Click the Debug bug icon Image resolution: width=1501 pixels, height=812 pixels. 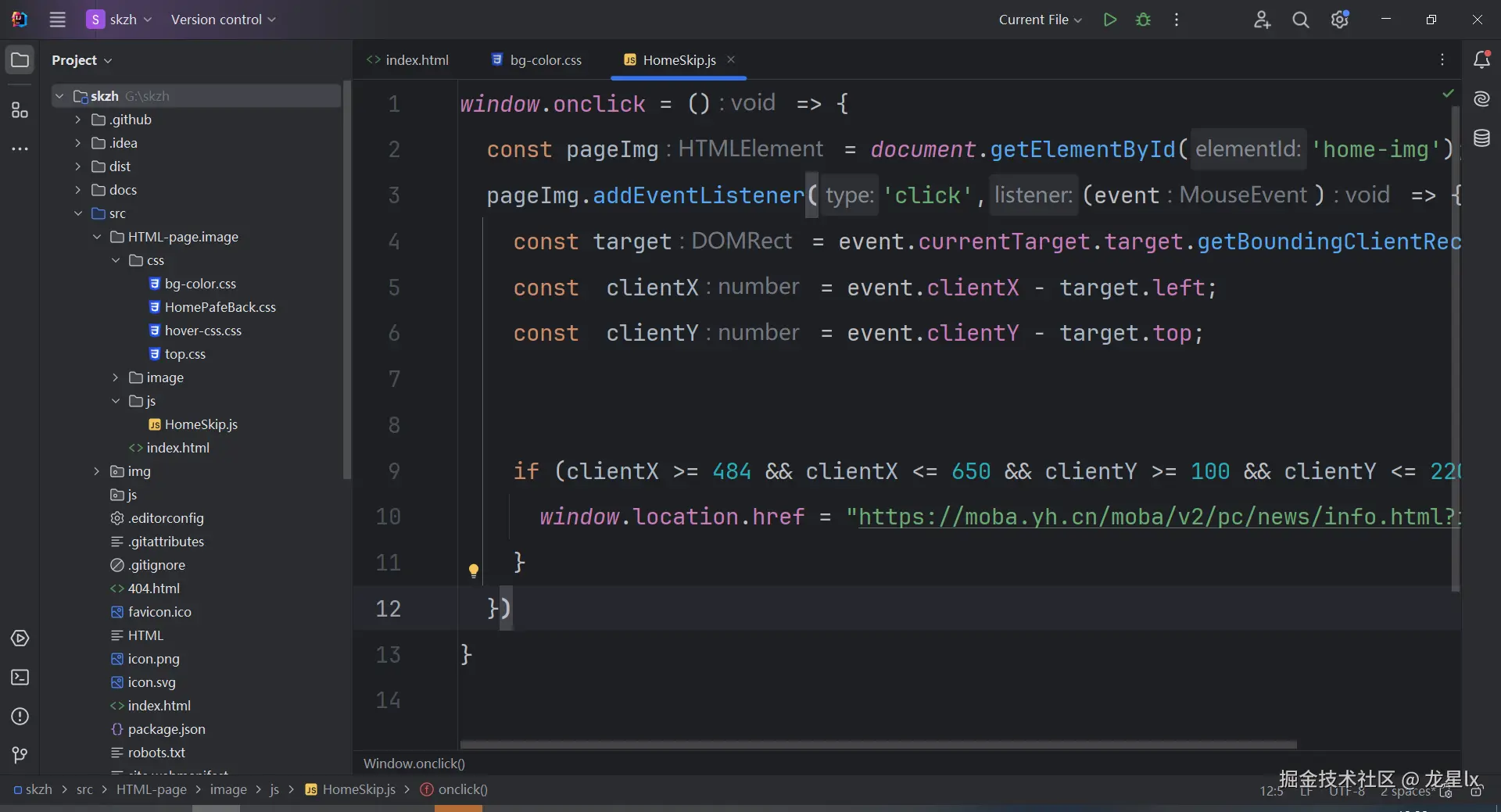[1143, 20]
